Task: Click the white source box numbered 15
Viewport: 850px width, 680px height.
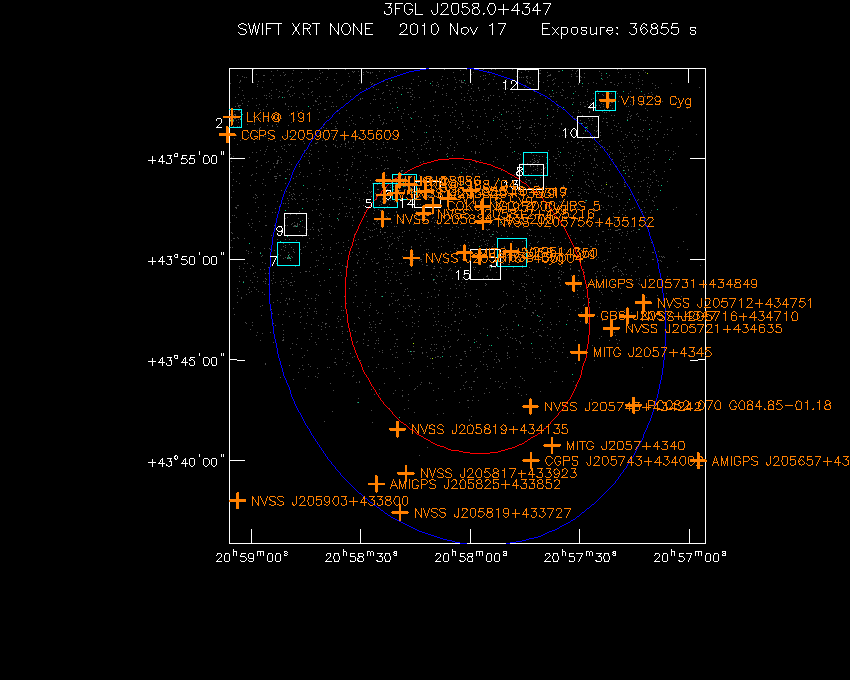Action: (x=485, y=265)
